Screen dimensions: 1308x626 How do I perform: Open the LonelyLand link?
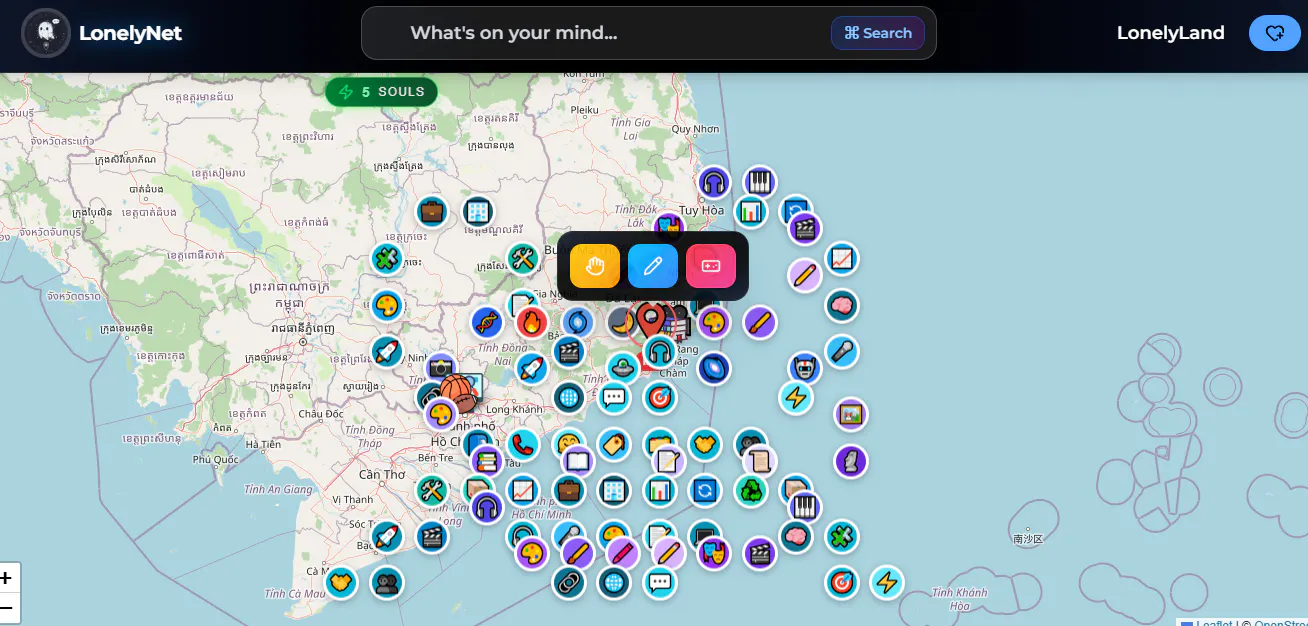tap(1171, 33)
